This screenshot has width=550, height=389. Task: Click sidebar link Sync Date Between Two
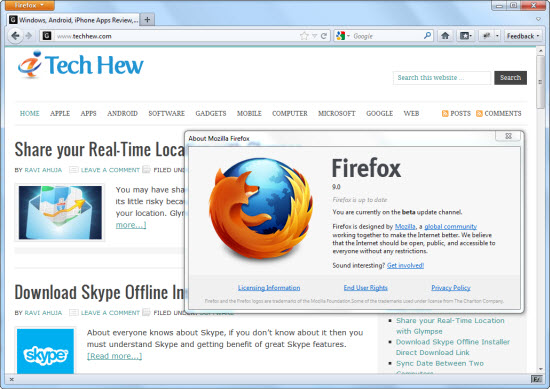click(440, 363)
